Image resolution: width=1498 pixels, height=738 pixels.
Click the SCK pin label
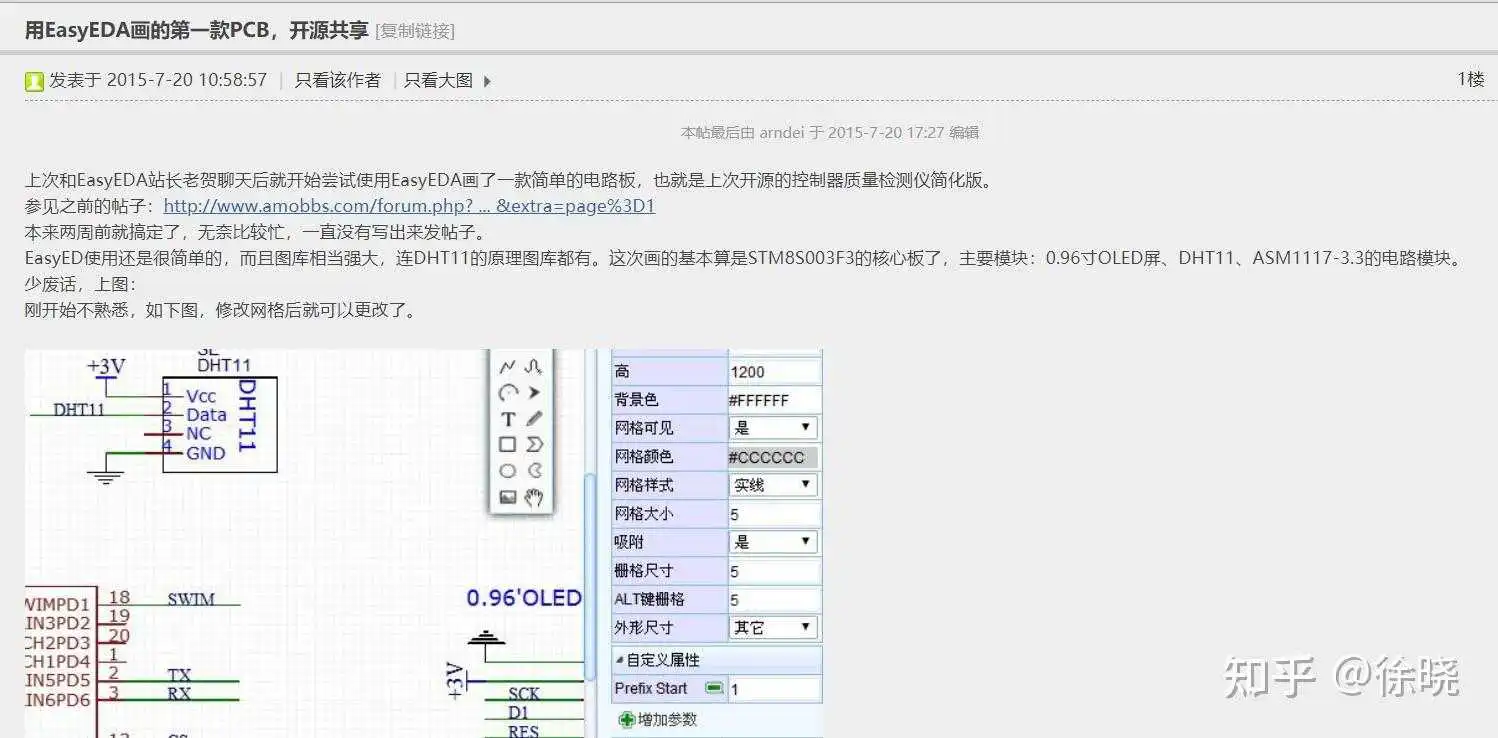click(x=524, y=694)
